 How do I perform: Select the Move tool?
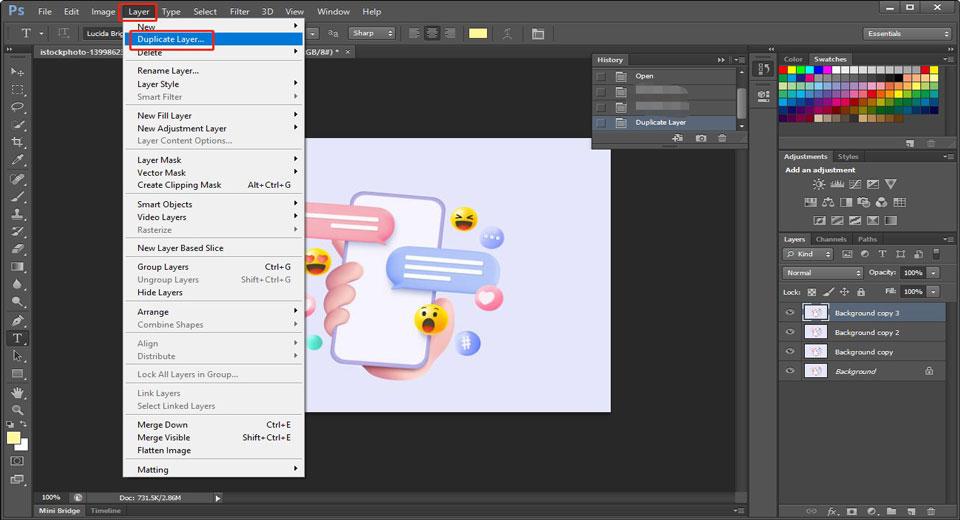[17, 72]
